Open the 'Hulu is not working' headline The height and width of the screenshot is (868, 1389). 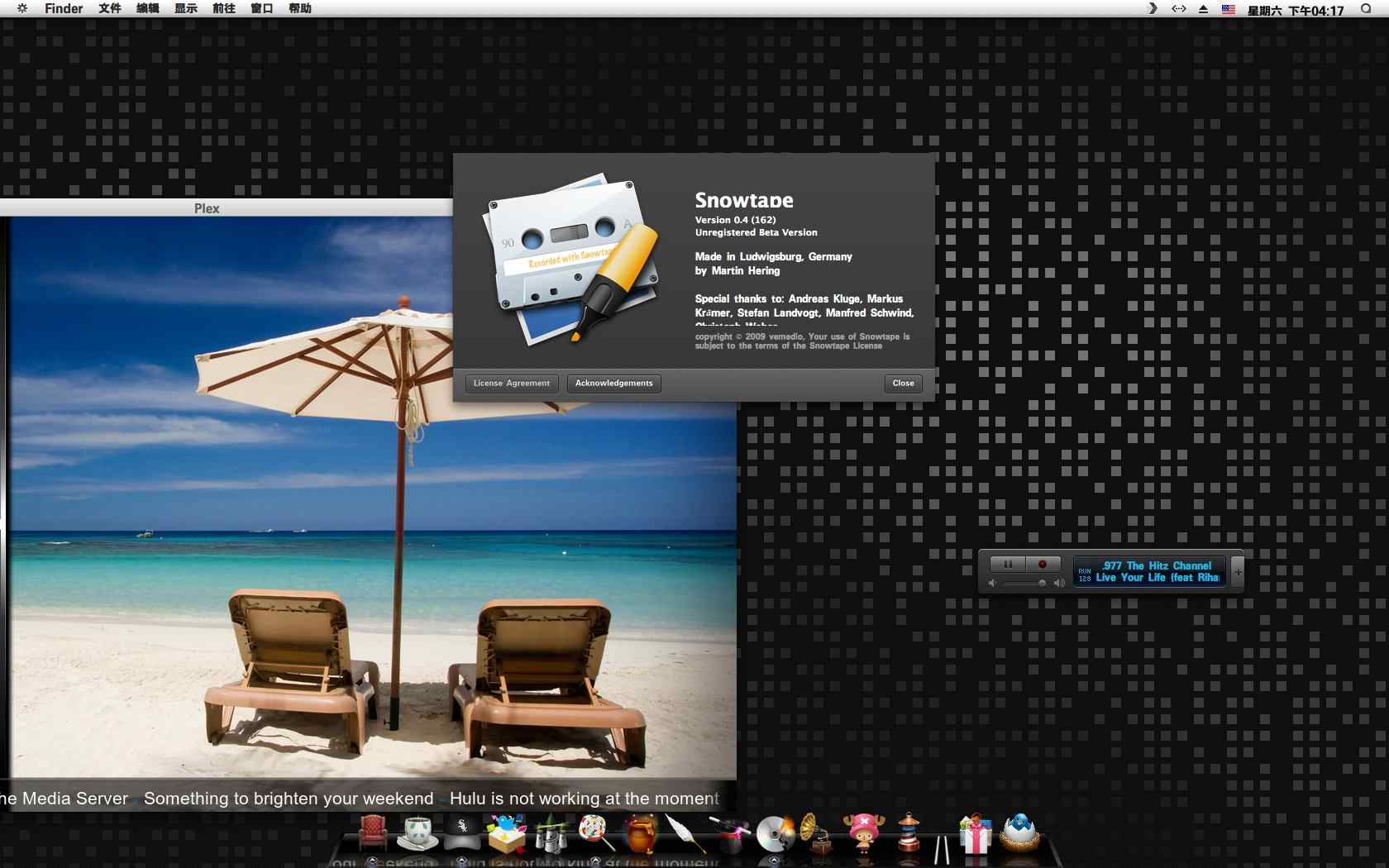[x=585, y=799]
